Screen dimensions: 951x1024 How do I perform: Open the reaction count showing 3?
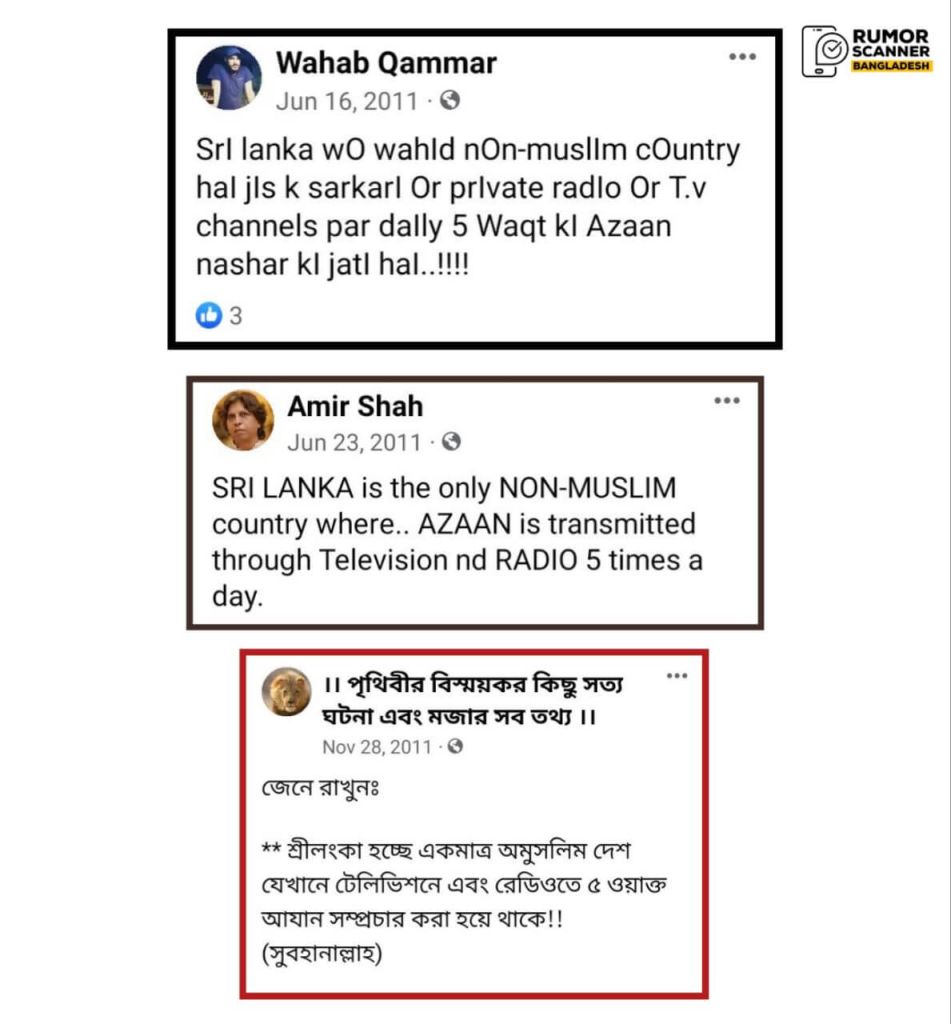pyautogui.click(x=236, y=316)
